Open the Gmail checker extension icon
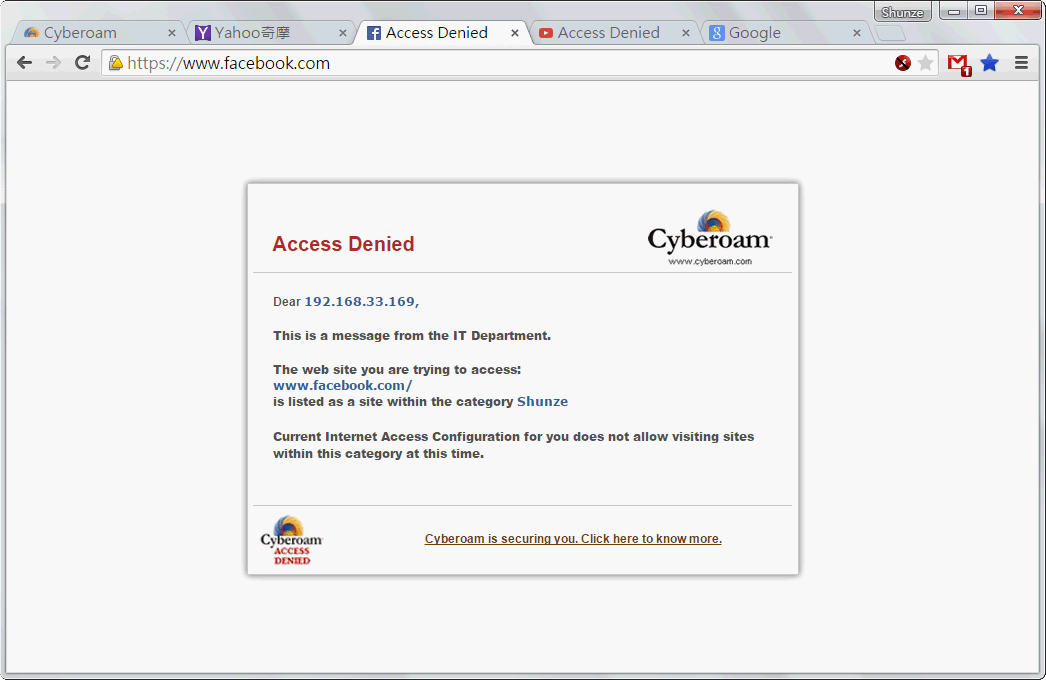The image size is (1046, 680). [x=959, y=64]
